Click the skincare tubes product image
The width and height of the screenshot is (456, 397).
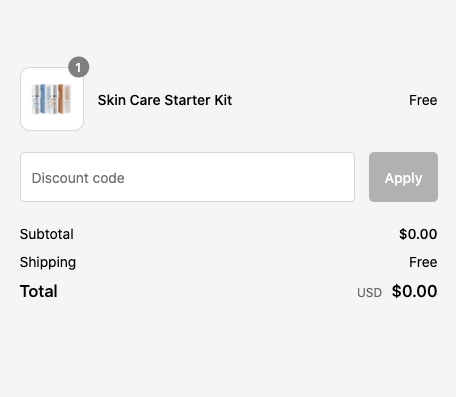[51, 99]
